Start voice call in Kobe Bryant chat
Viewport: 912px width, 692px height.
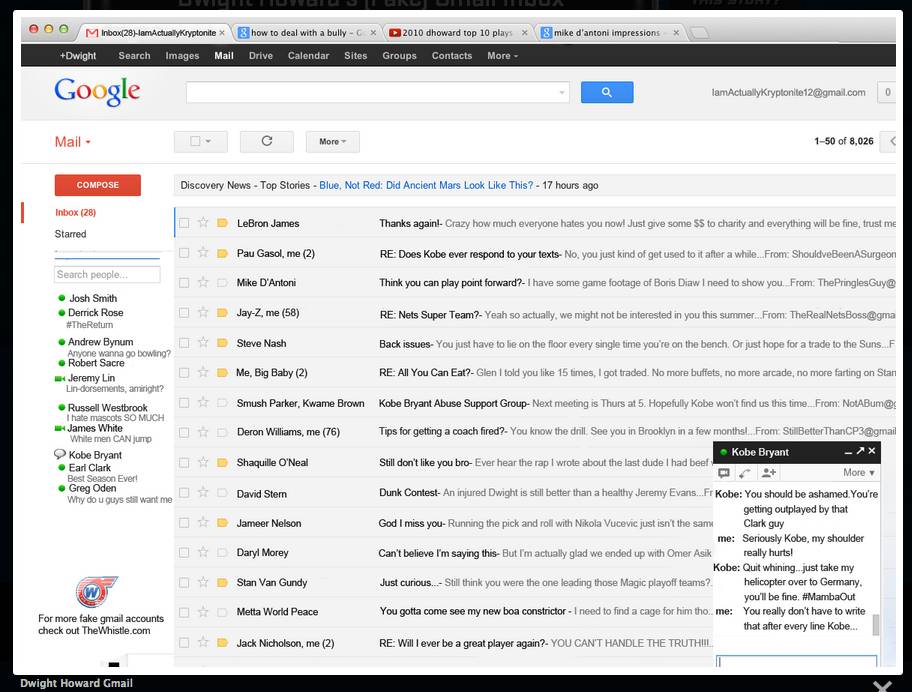(x=744, y=473)
